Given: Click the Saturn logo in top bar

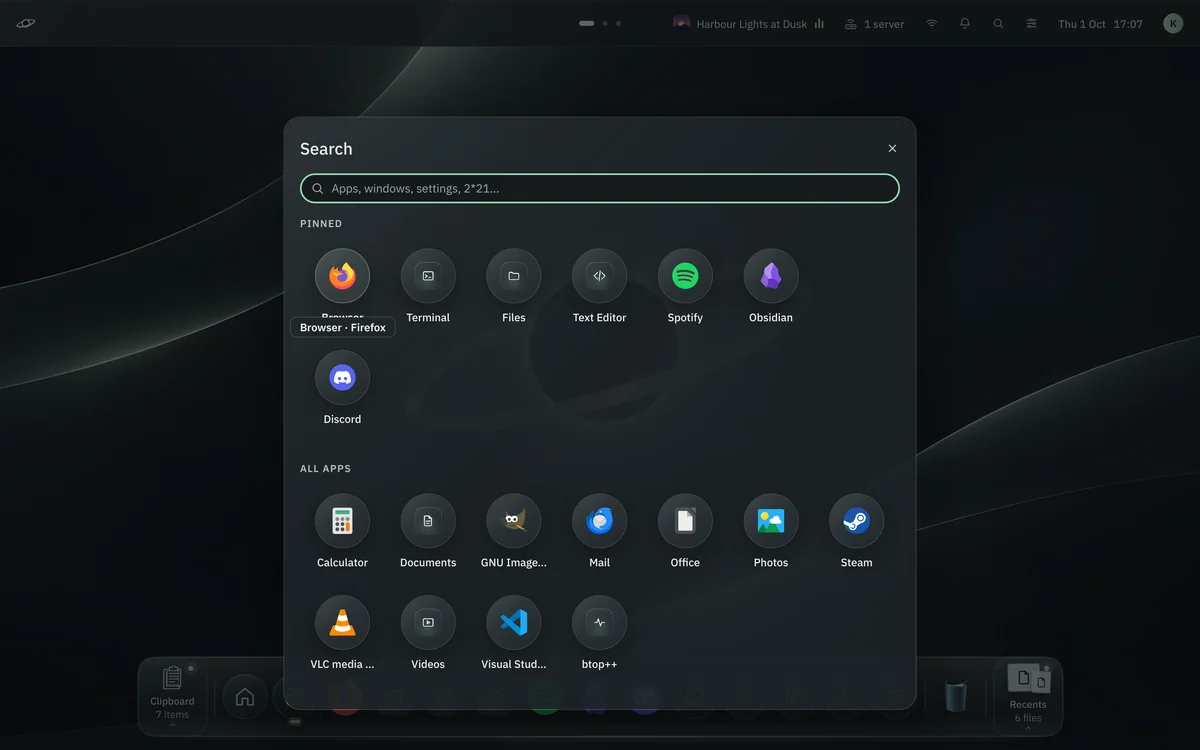Looking at the screenshot, I should tap(26, 23).
